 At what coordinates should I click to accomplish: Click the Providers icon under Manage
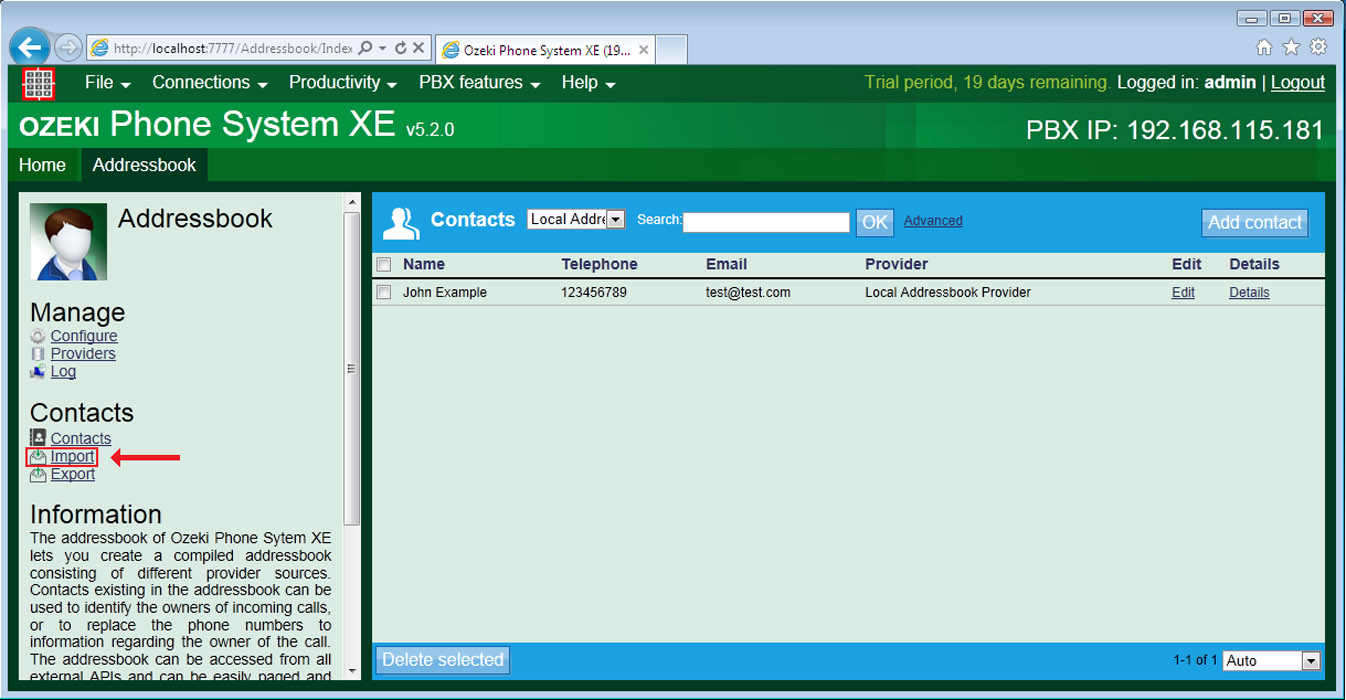click(38, 354)
